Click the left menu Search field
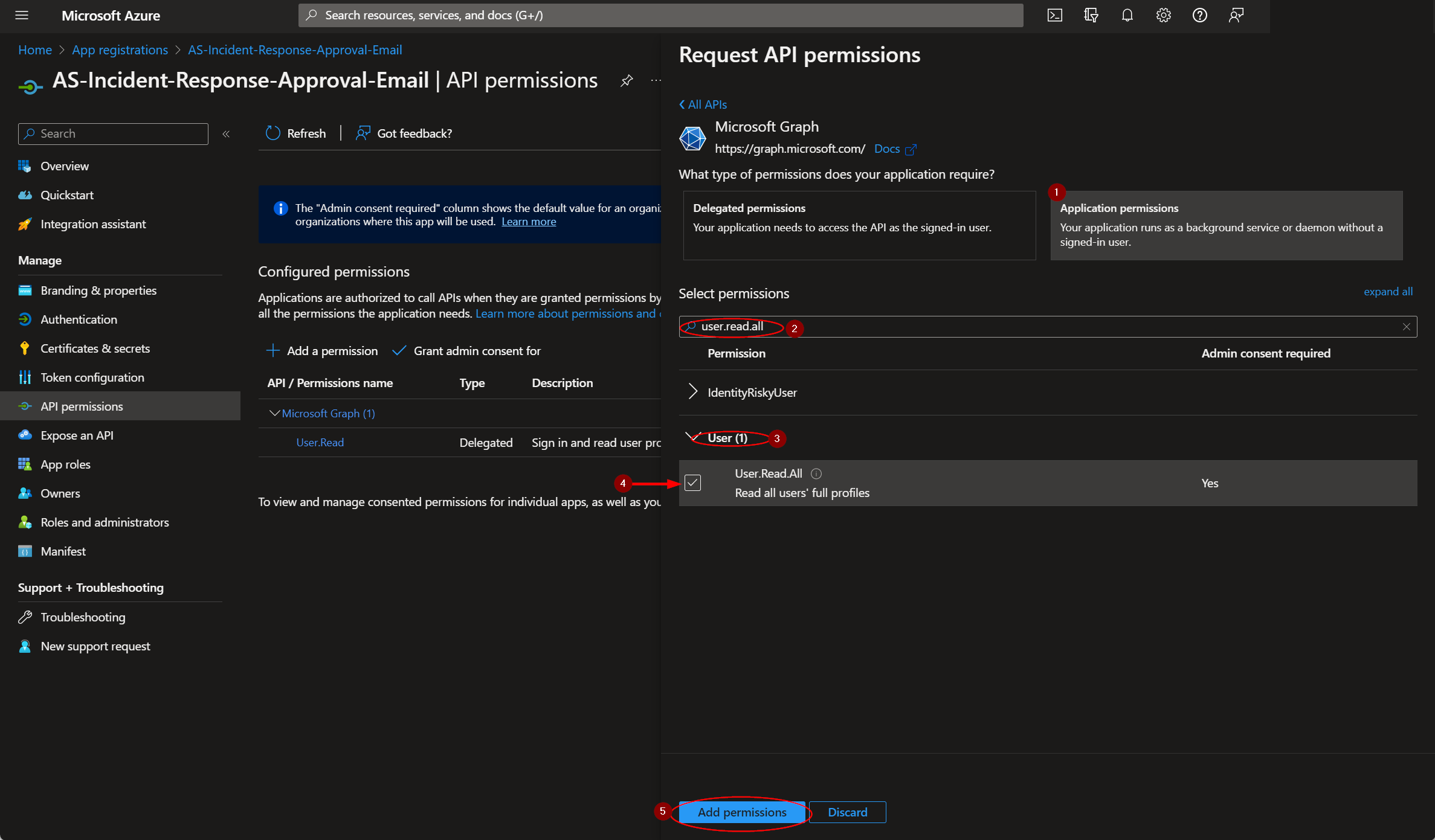This screenshot has height=840, width=1435. [113, 134]
